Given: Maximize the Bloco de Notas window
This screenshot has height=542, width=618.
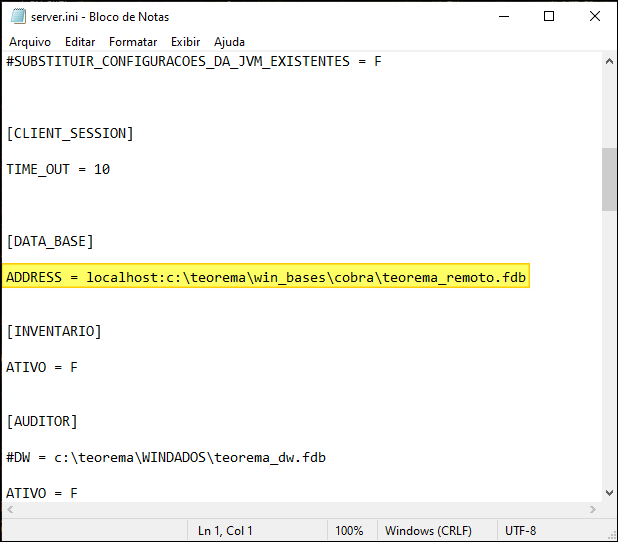Looking at the screenshot, I should pos(549,17).
